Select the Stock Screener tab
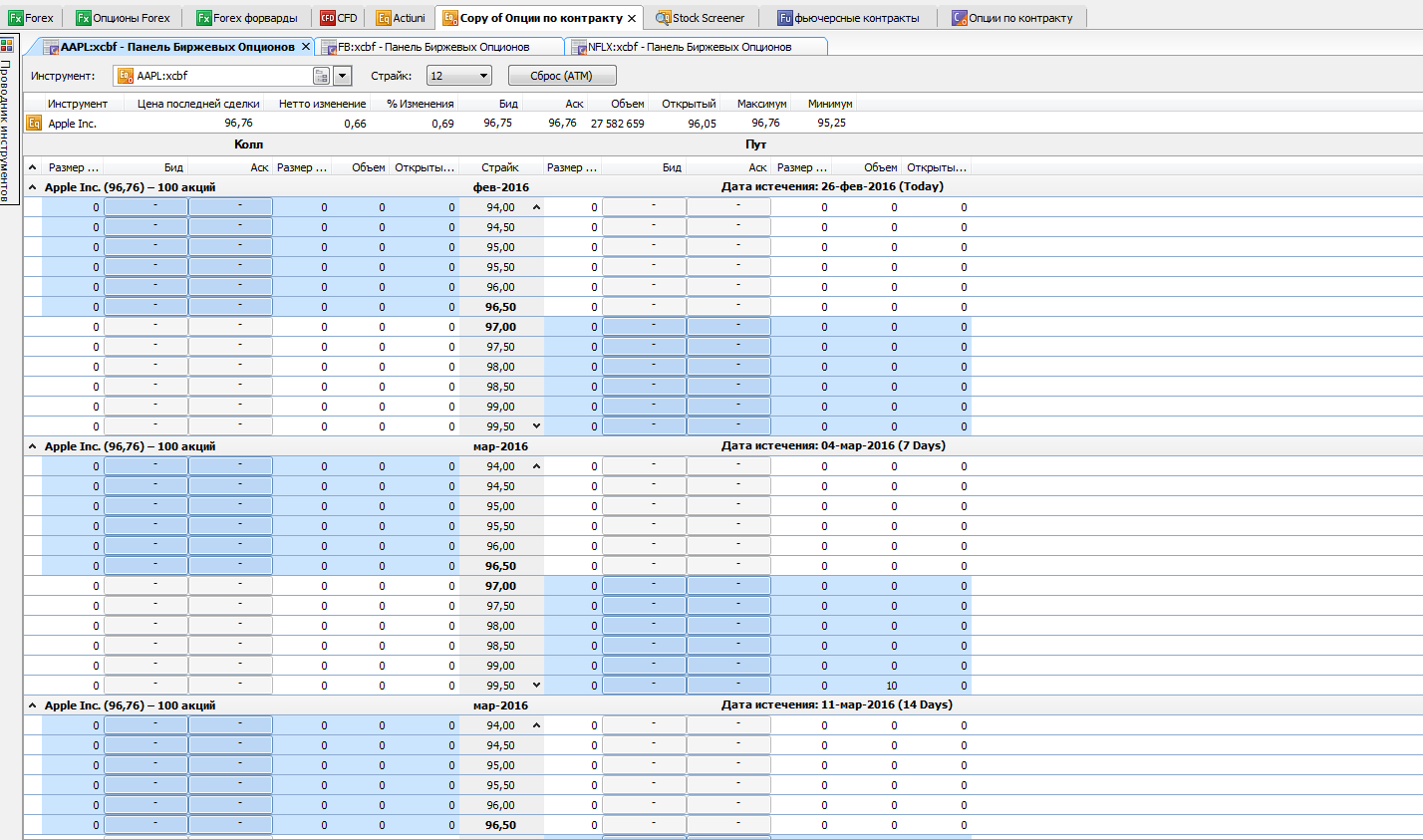The image size is (1423, 840). [x=701, y=18]
